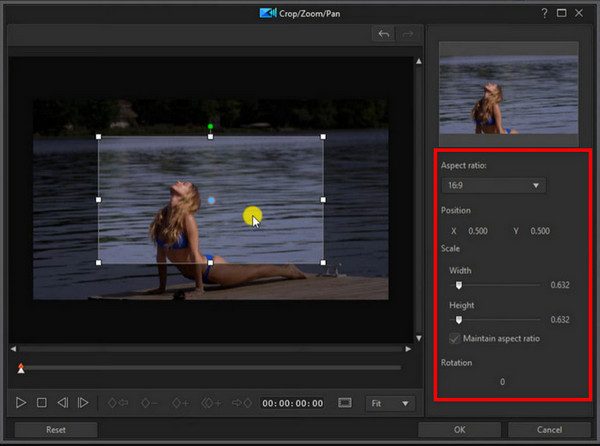The height and width of the screenshot is (446, 600).
Task: Click the blue center point of crop box
Action: point(211,200)
